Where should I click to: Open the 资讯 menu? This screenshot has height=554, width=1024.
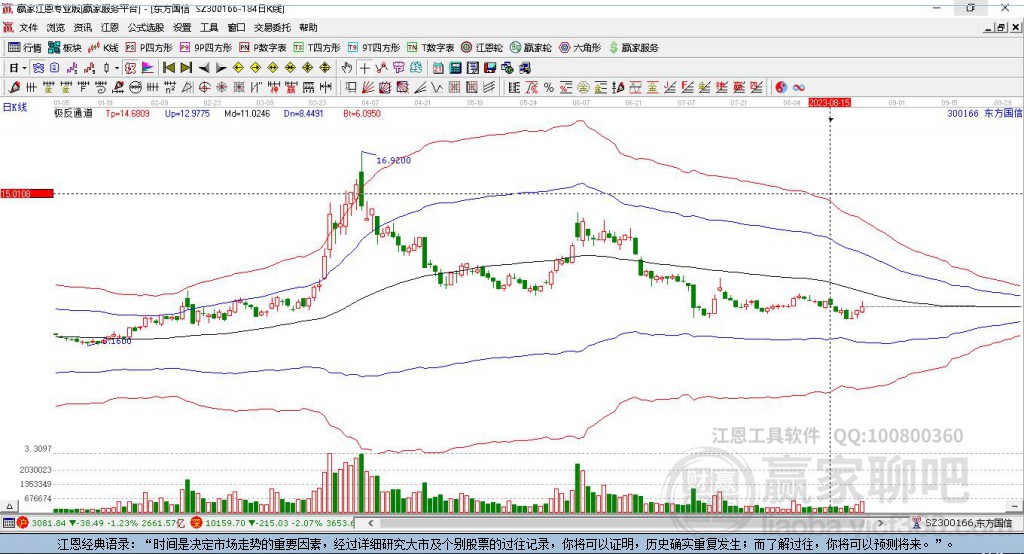(82, 27)
